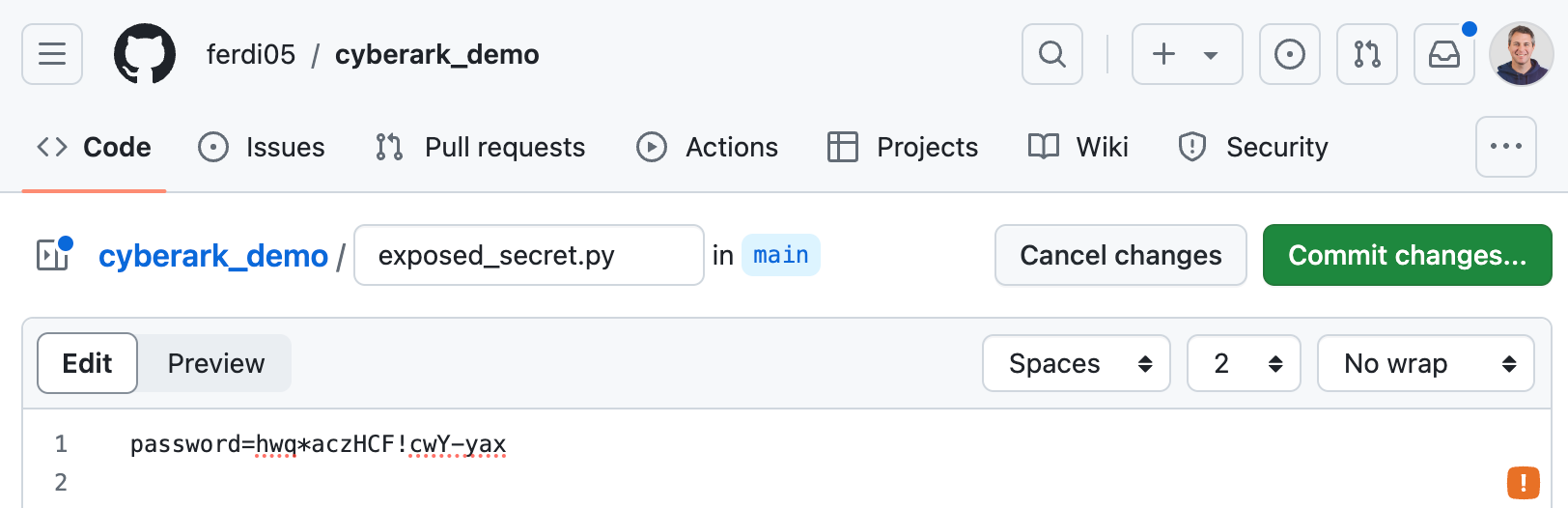Image resolution: width=1568 pixels, height=508 pixels.
Task: Click the user profile avatar
Action: tap(1521, 54)
